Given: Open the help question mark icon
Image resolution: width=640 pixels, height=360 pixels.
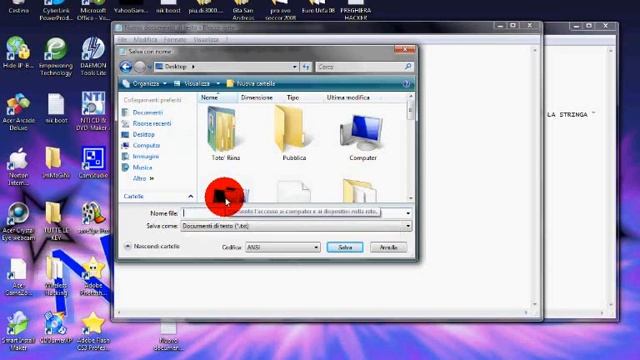Looking at the screenshot, I should point(406,84).
